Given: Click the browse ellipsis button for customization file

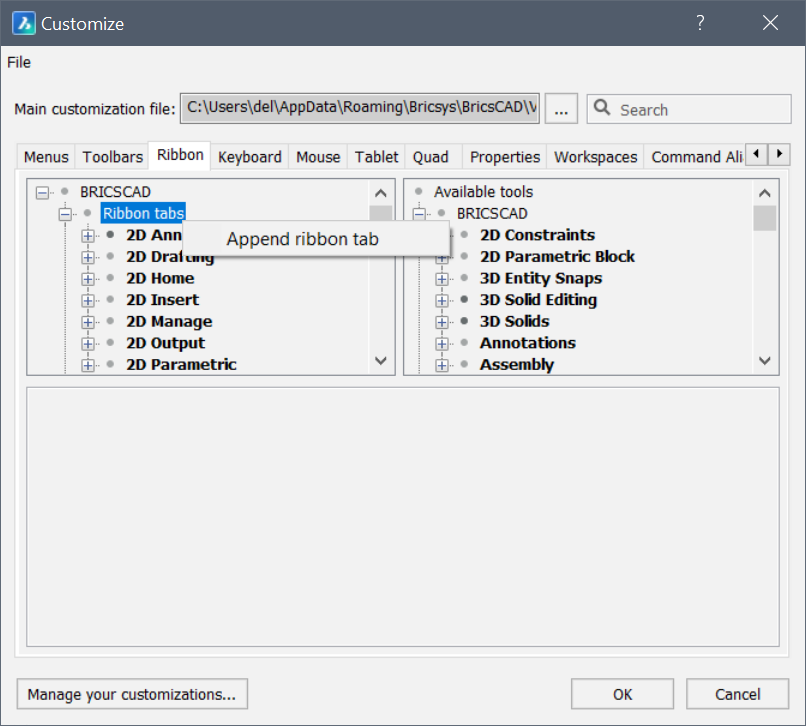Looking at the screenshot, I should pyautogui.click(x=561, y=110).
